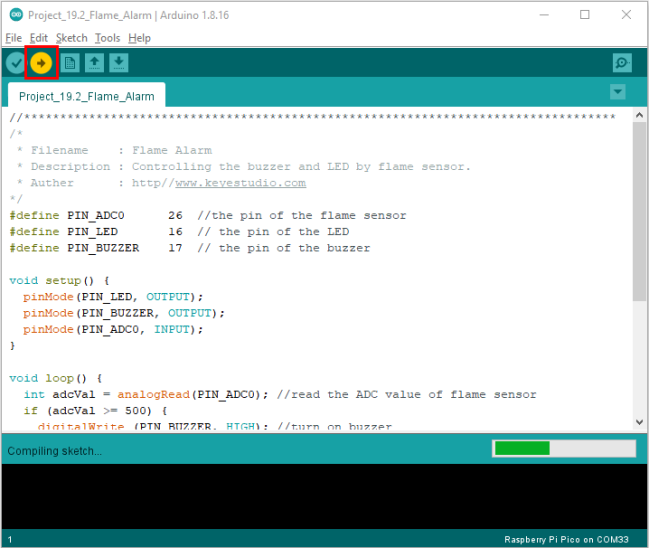The image size is (650, 548).
Task: Click the 'Description : Controlling the buzzer' comment
Action: [244, 167]
